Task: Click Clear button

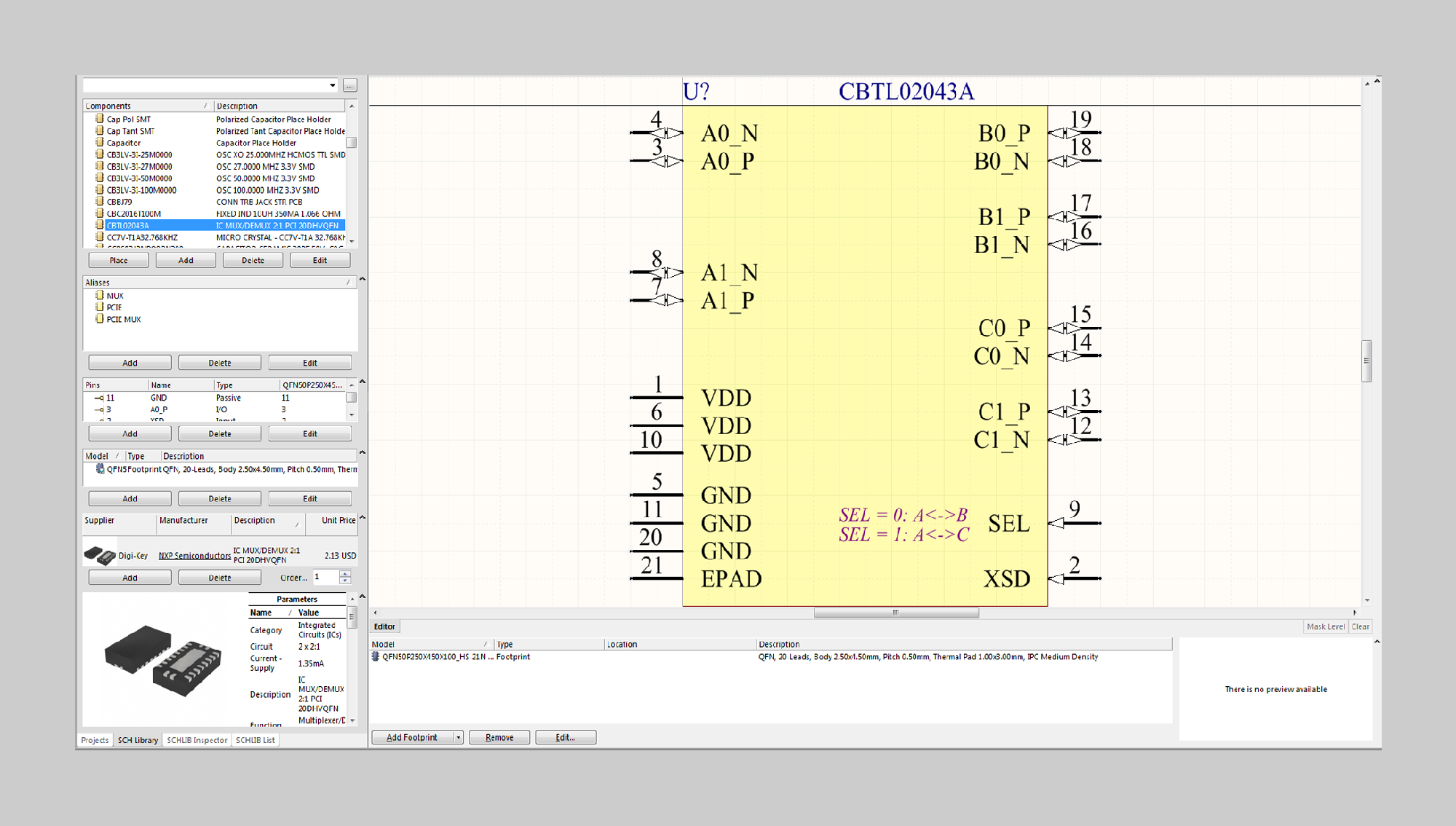Action: tap(1360, 626)
